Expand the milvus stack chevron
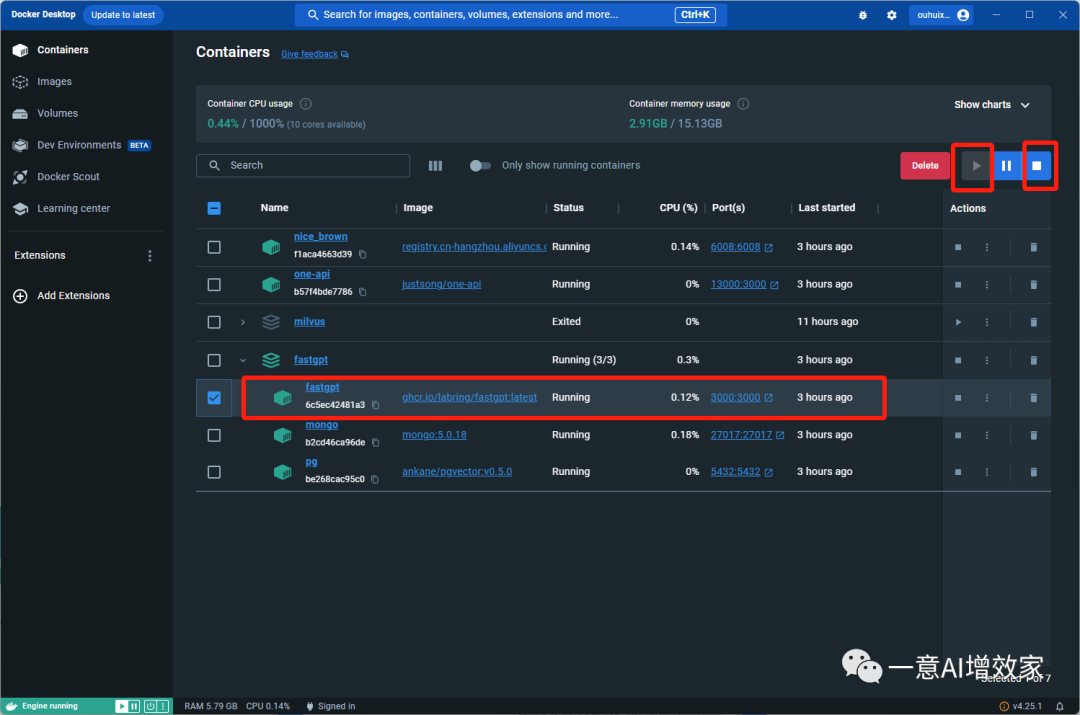The height and width of the screenshot is (715, 1080). tap(242, 322)
